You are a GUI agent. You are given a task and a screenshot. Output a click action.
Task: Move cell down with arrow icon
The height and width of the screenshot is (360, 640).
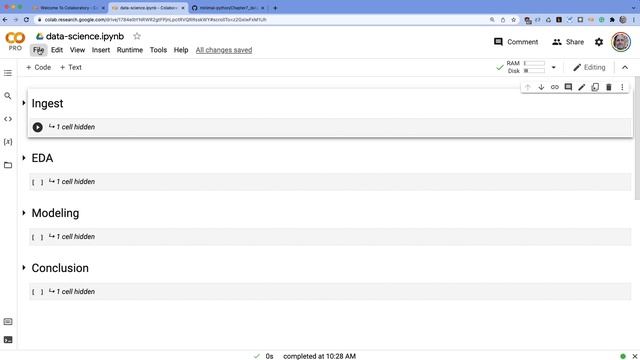(541, 87)
